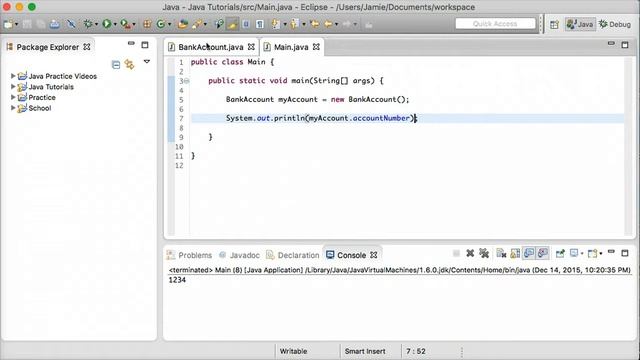Click the Clear Console icon

501,253
